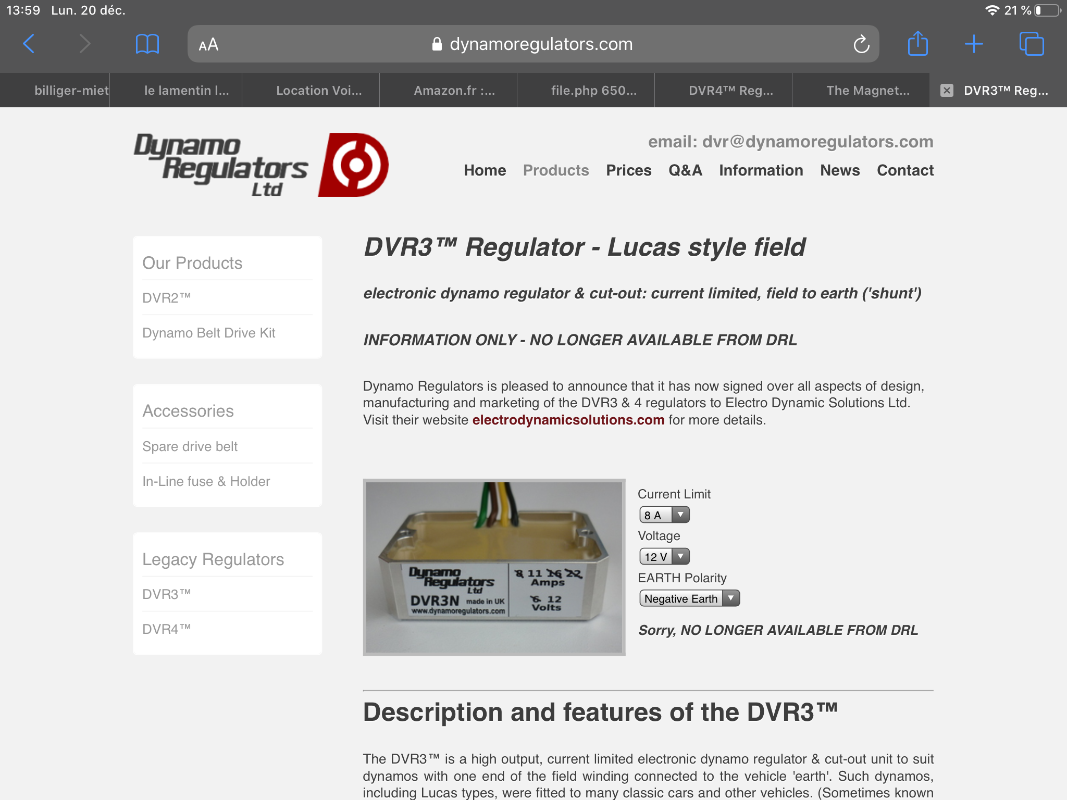Tap the Safari back arrow
This screenshot has width=1067, height=800.
coord(28,44)
